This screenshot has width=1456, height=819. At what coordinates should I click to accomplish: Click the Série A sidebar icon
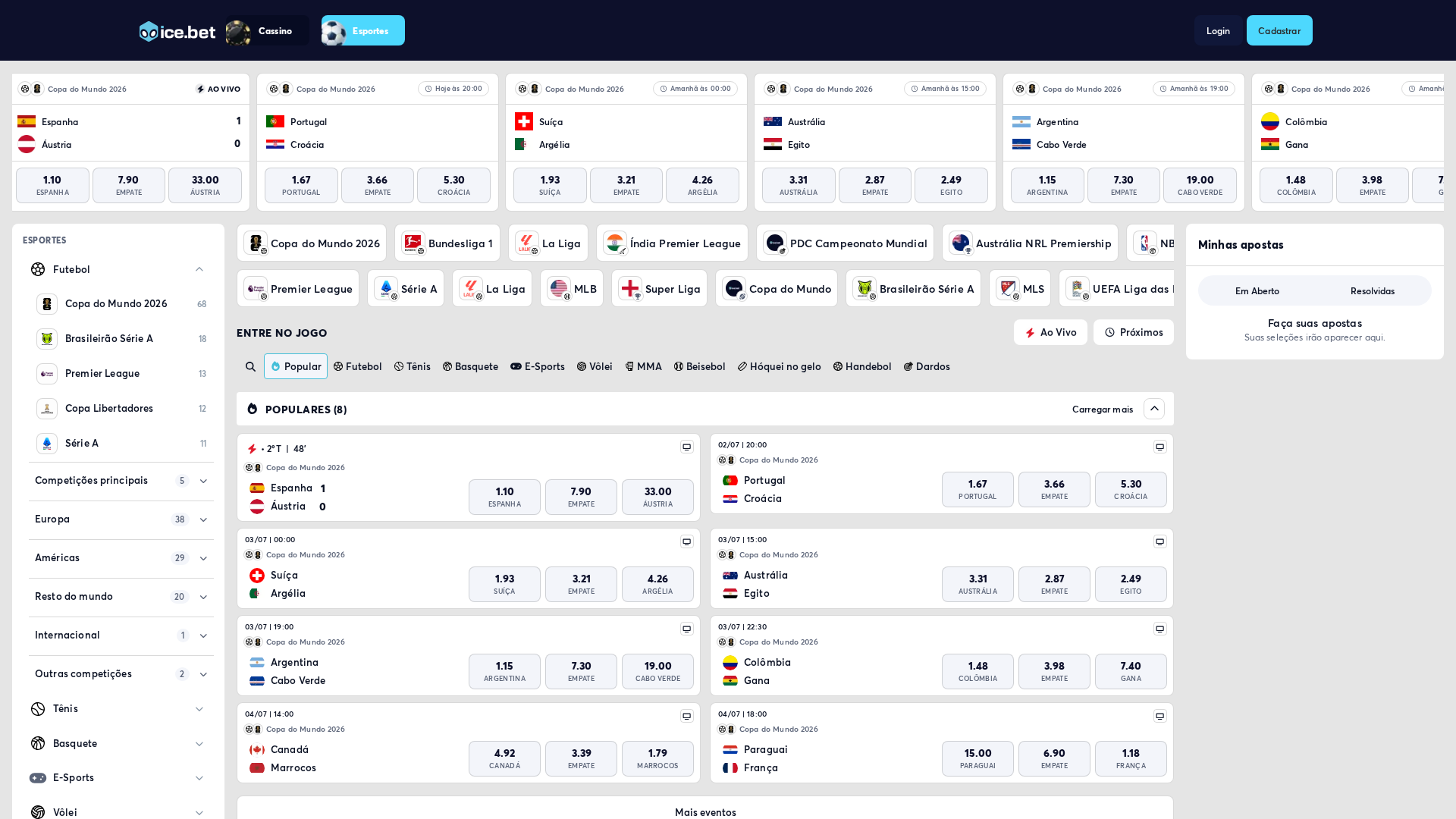(47, 444)
